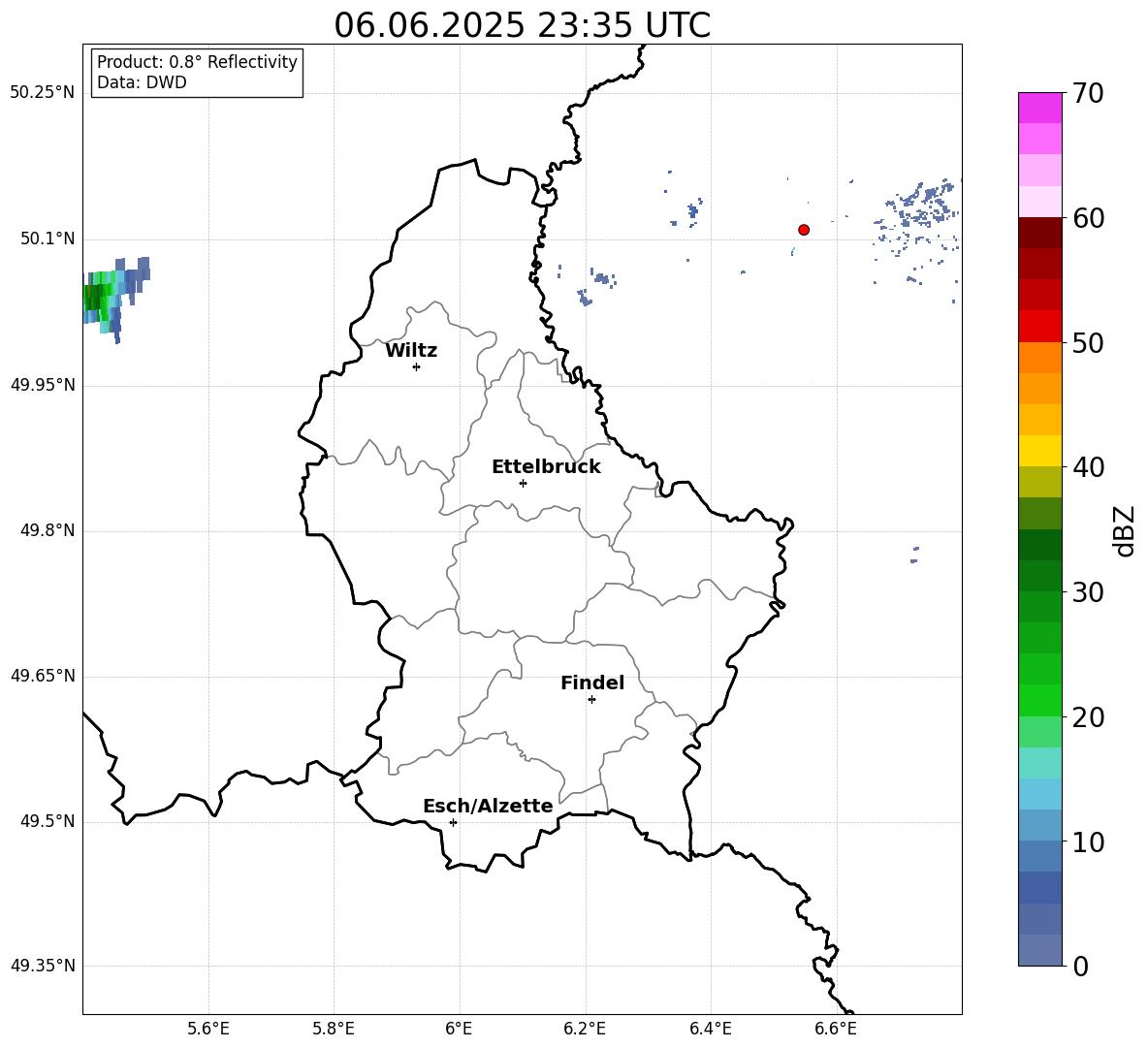1148x1048 pixels.
Task: Click the Findel station cross marker
Action: click(x=591, y=700)
